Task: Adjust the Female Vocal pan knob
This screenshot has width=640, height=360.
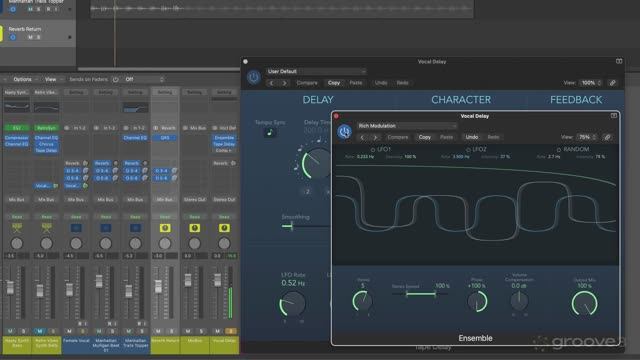Action: click(76, 244)
